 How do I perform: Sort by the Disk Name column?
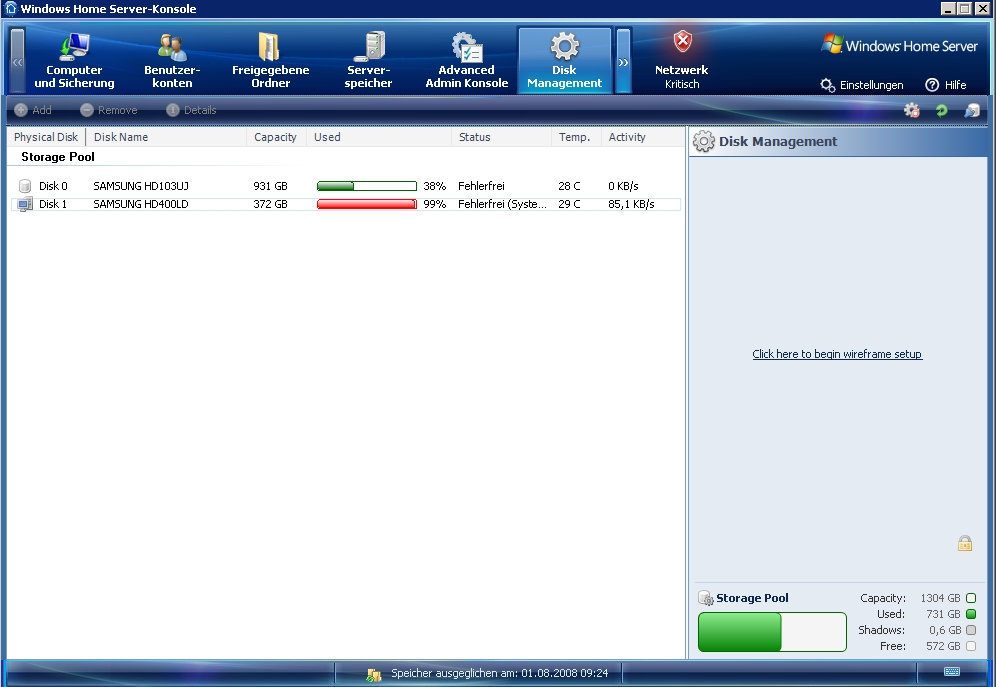166,137
